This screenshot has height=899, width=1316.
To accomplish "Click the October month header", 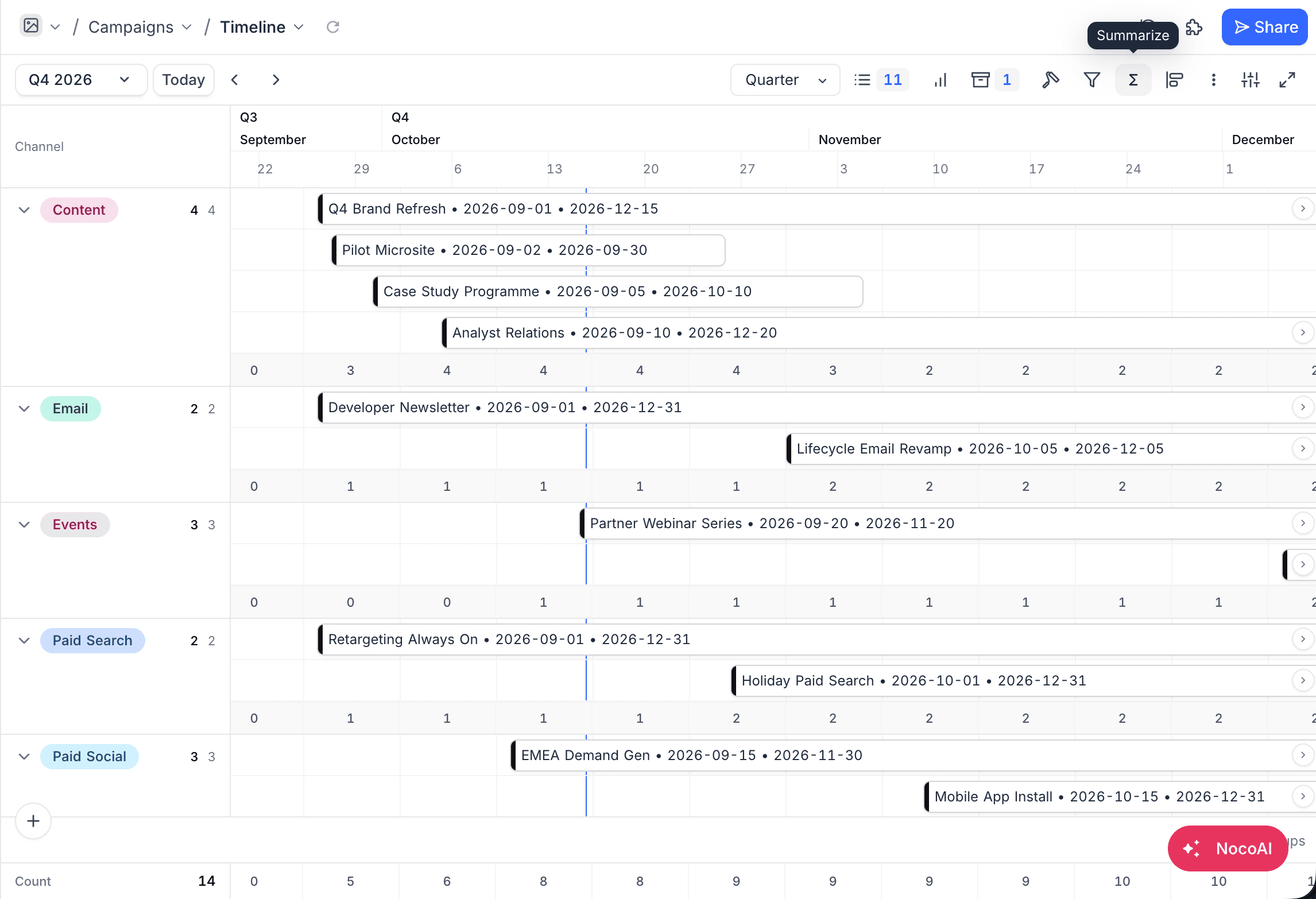I will [416, 139].
